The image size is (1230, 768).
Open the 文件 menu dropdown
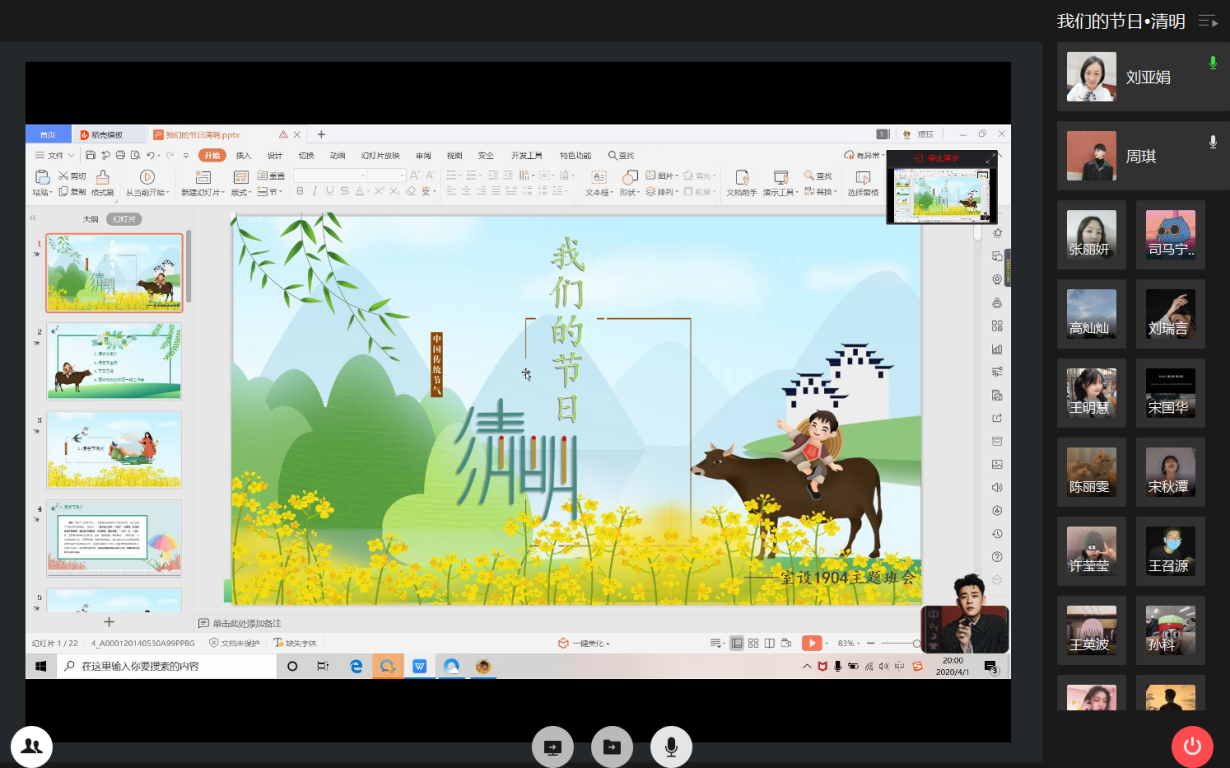click(x=56, y=155)
